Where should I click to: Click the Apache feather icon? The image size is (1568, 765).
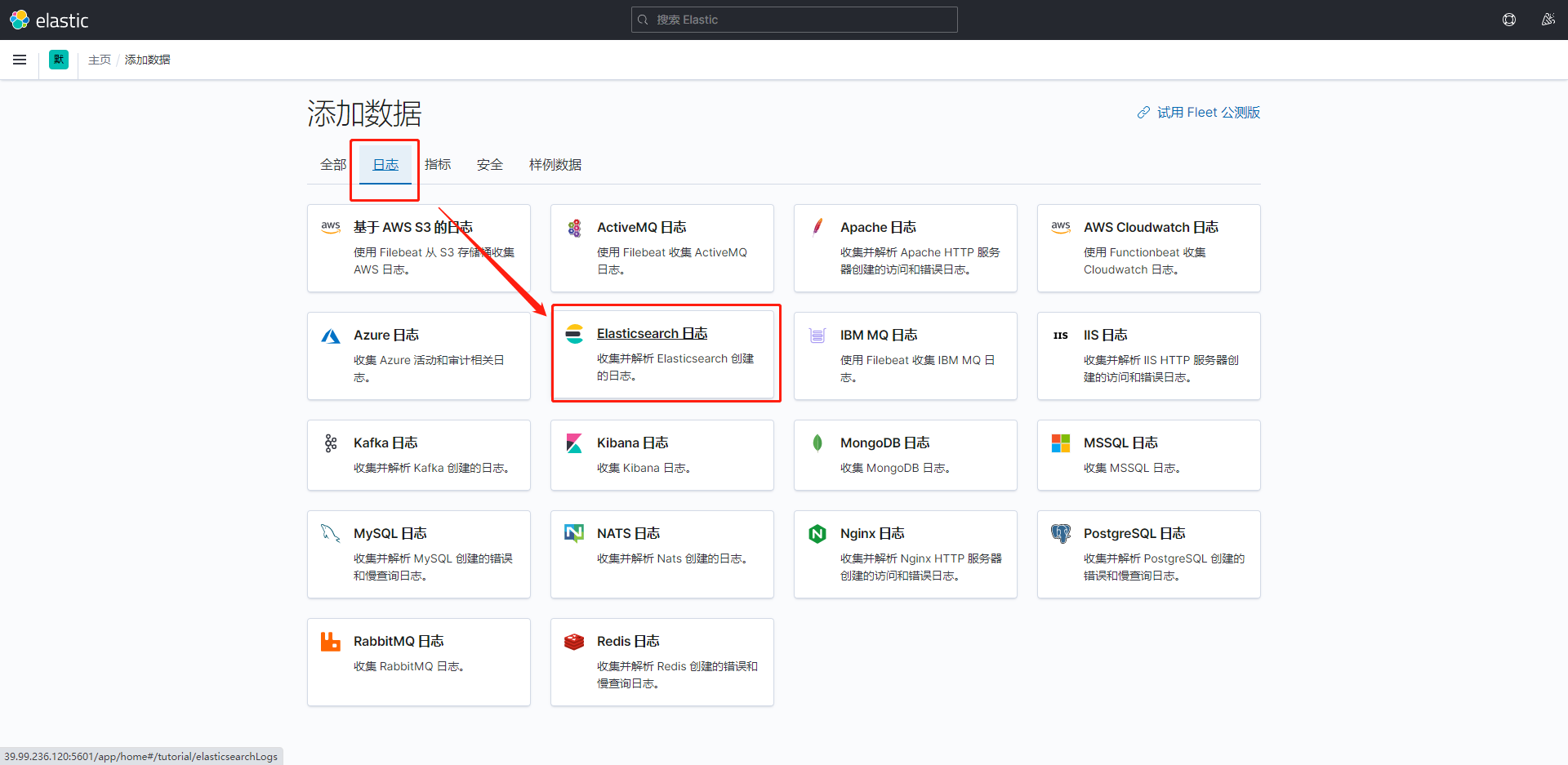pos(817,227)
